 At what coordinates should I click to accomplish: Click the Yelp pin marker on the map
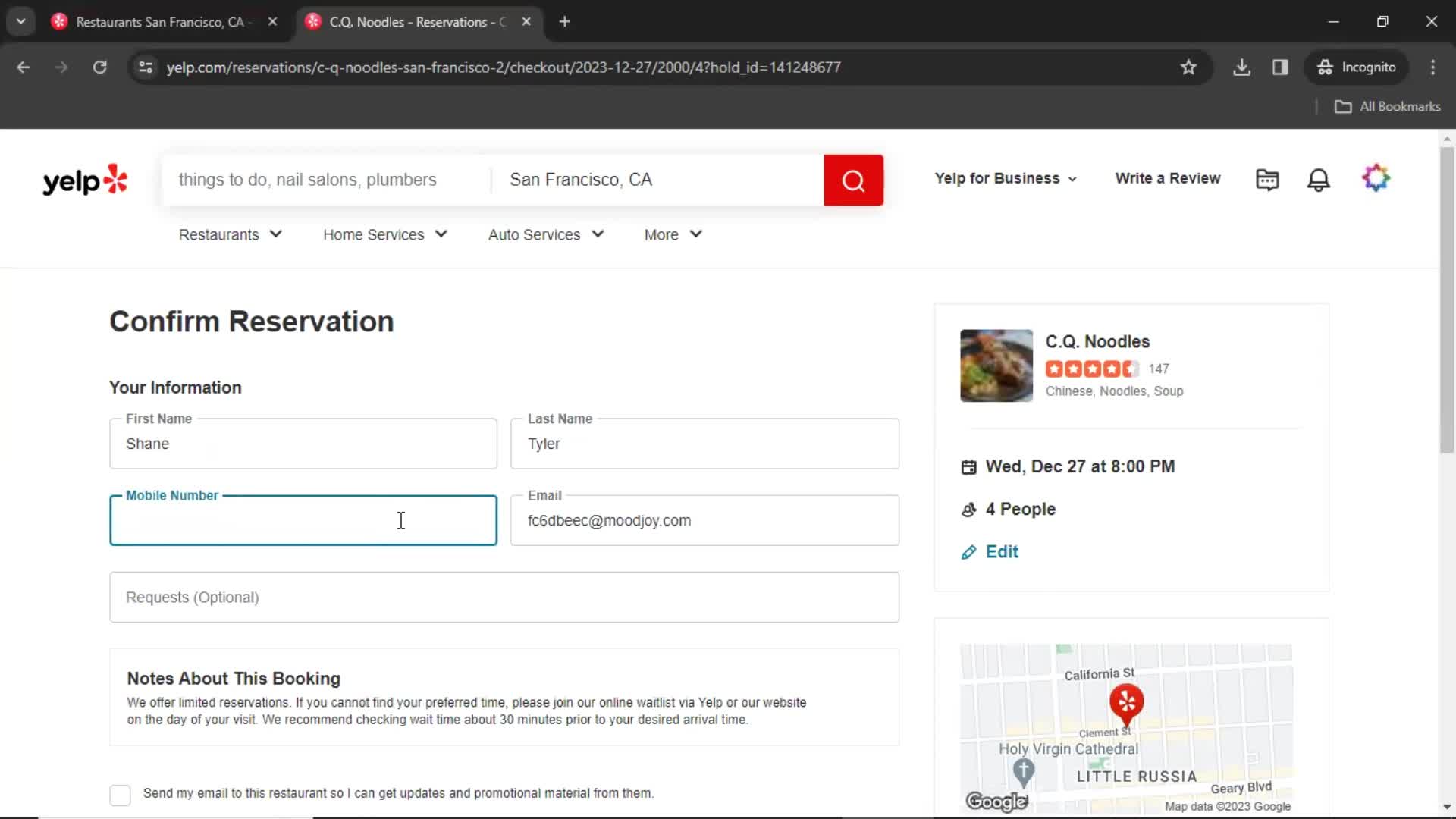pos(1127,704)
